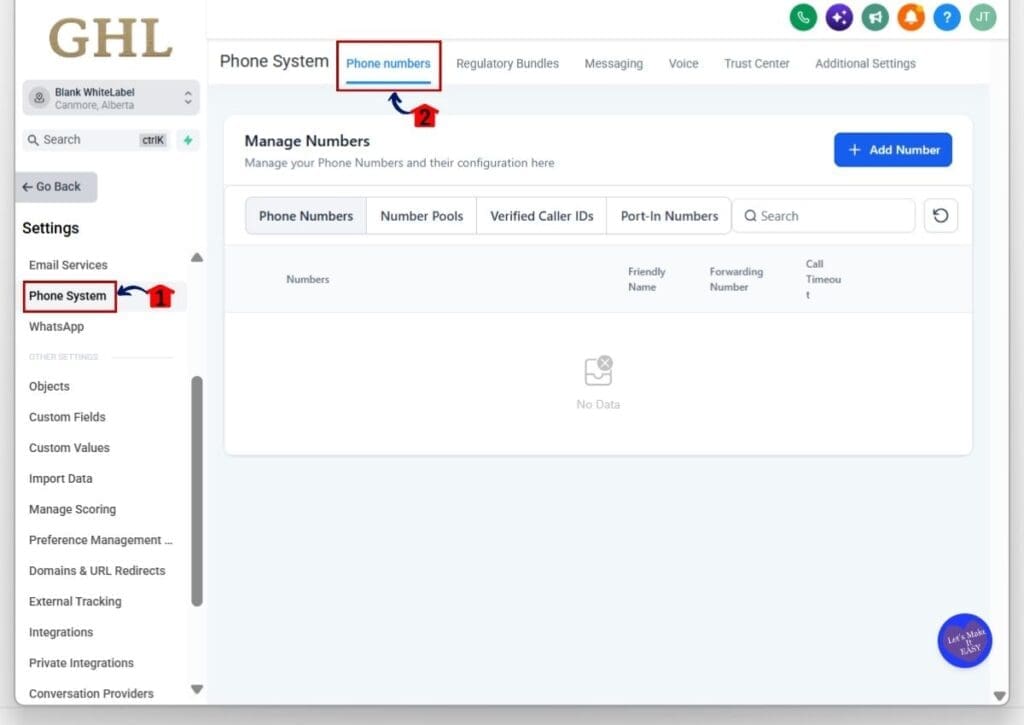Open the Regulatory Bundles tab

pos(507,63)
